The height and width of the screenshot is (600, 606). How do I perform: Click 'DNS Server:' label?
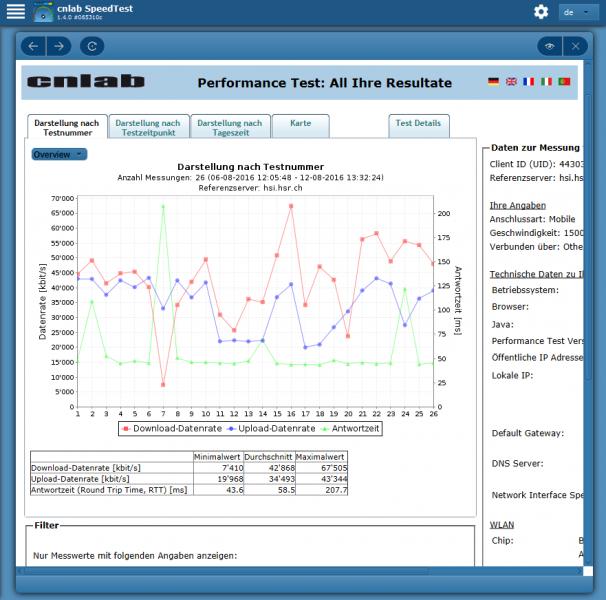coord(517,464)
